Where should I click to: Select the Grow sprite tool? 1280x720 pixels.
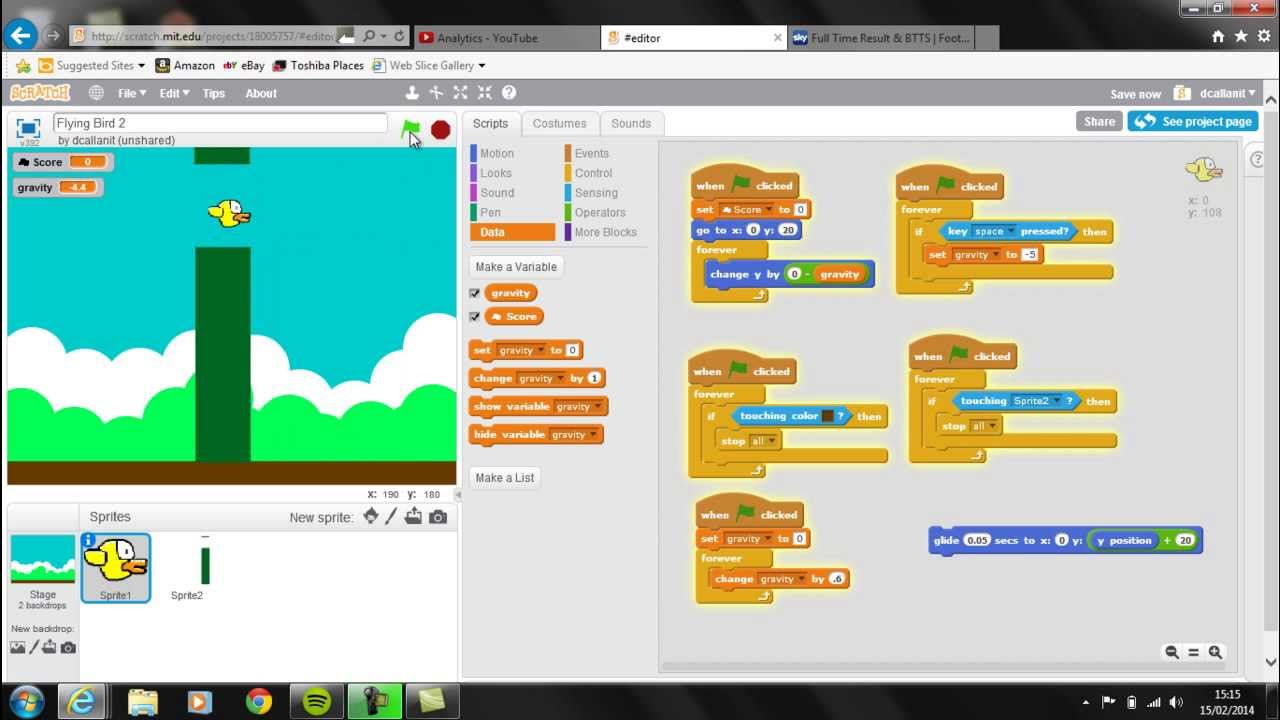tap(460, 93)
